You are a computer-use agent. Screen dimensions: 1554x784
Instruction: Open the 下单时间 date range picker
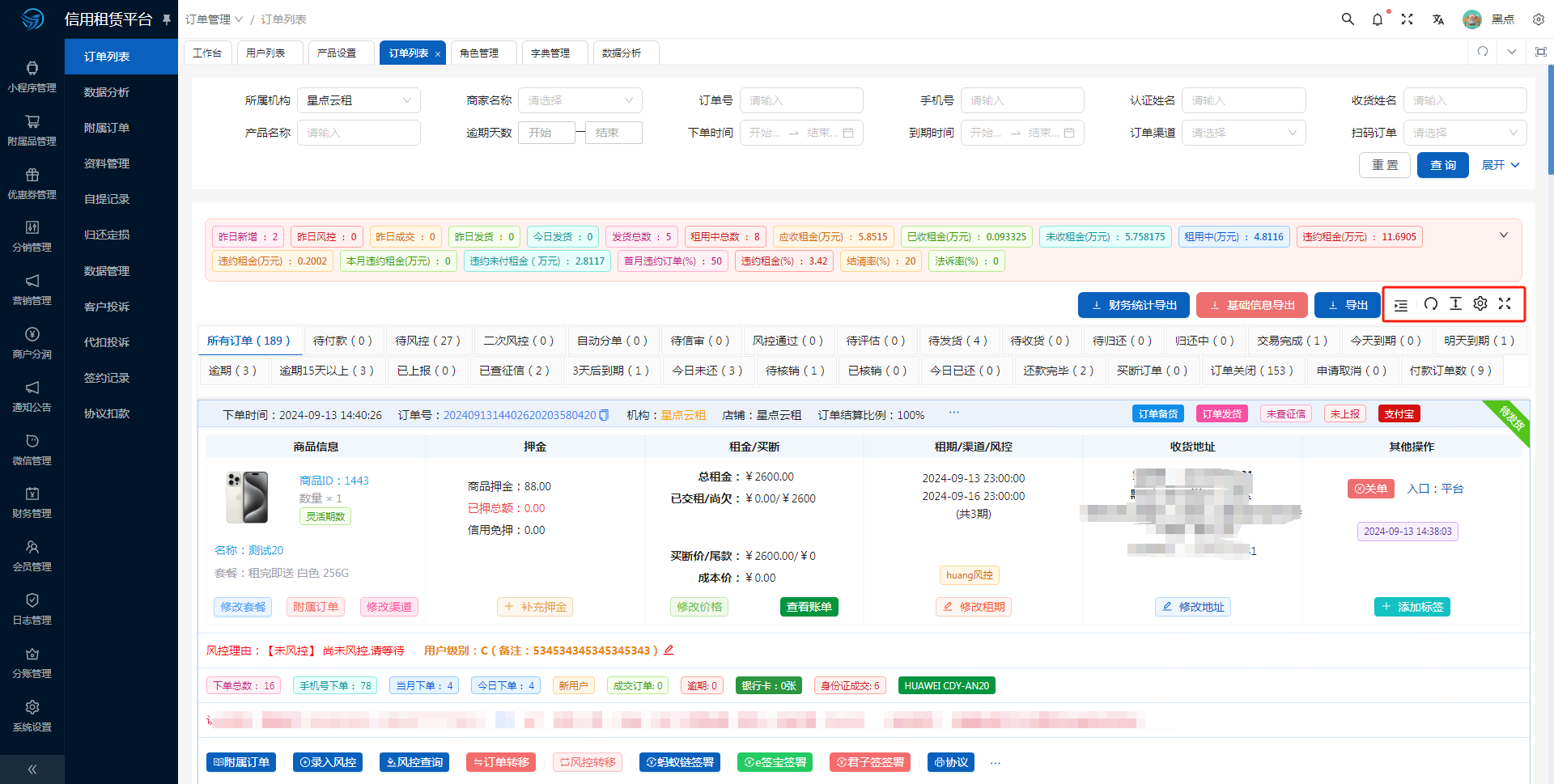(x=801, y=133)
